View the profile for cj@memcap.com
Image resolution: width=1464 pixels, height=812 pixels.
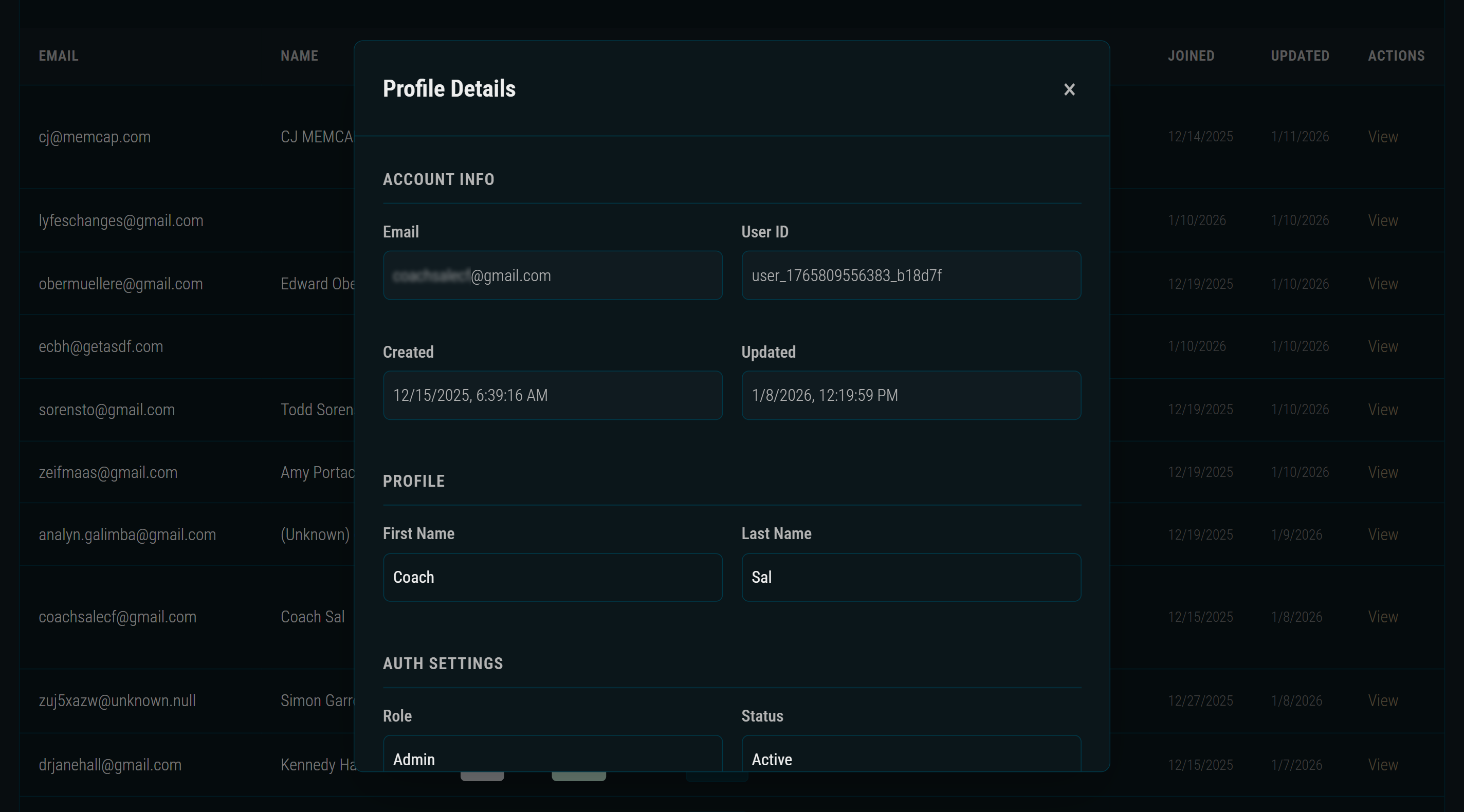pyautogui.click(x=1383, y=136)
